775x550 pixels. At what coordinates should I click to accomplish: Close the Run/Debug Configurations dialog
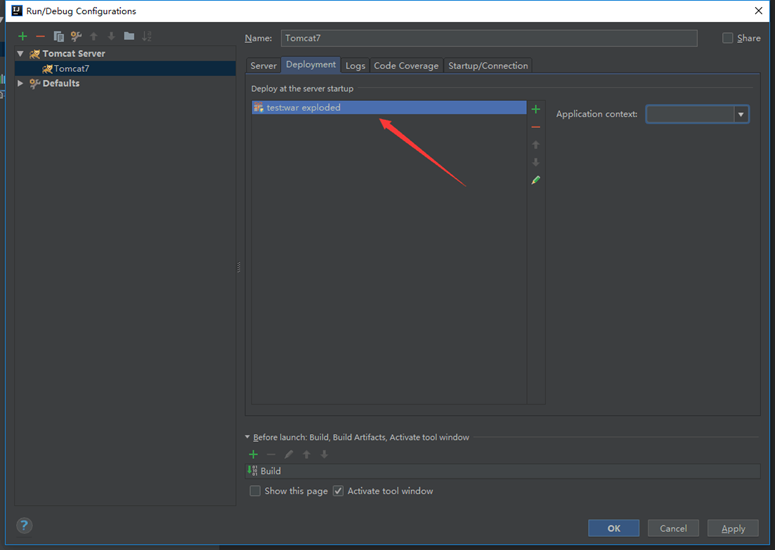(x=759, y=11)
